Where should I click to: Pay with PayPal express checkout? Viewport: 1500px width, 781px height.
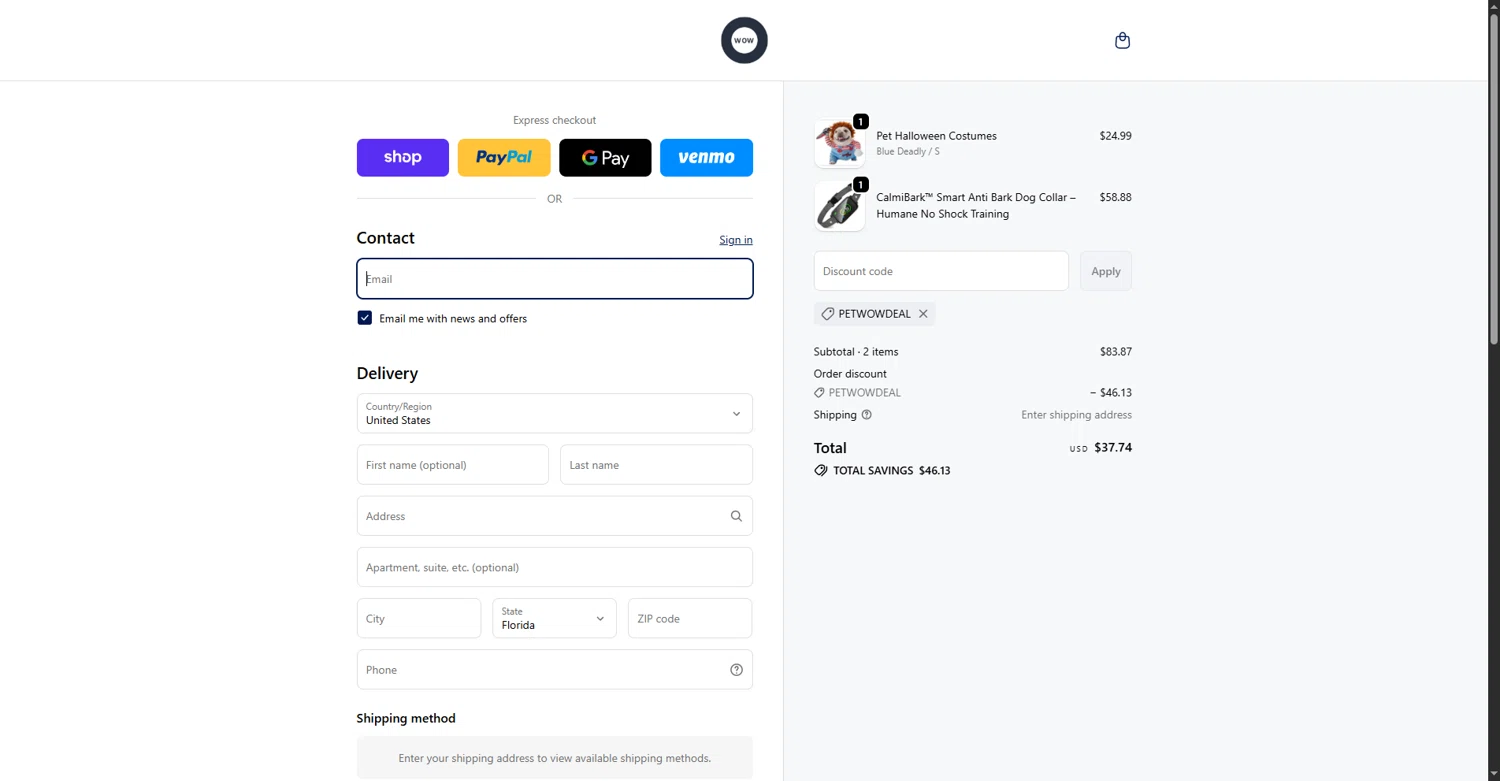pos(504,158)
